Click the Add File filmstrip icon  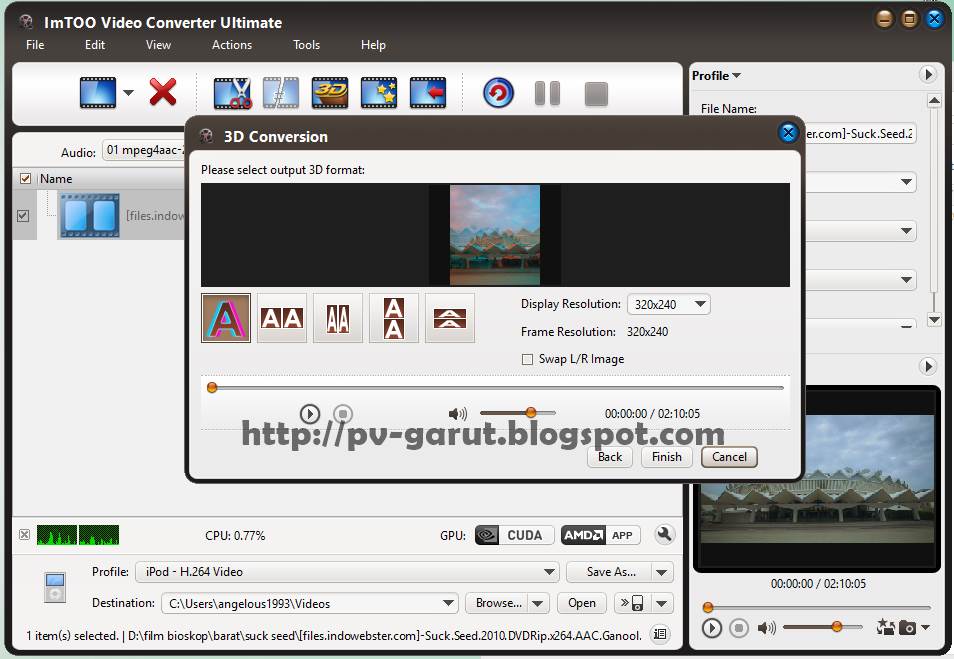[98, 92]
